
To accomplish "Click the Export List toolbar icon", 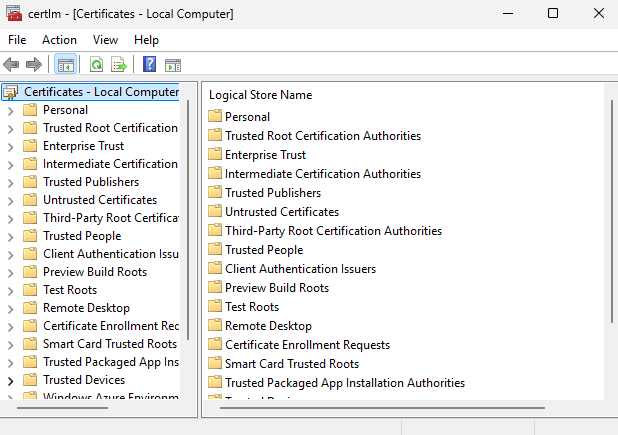I will pos(119,65).
